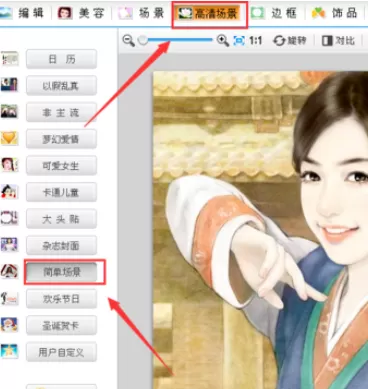Click the magazine icon beside 杂志封面
The image size is (368, 389).
tap(9, 245)
